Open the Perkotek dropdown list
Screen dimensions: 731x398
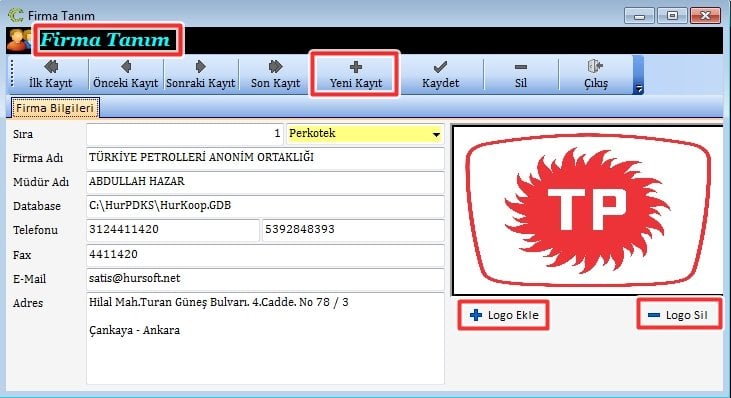tap(436, 134)
